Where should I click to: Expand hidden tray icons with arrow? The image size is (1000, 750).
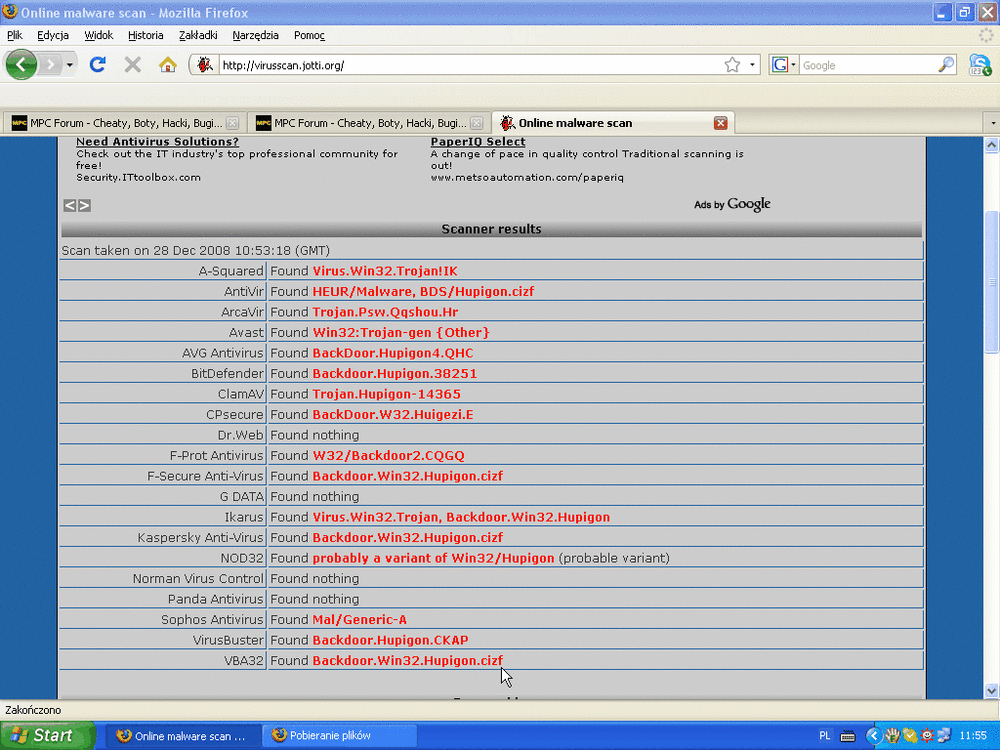click(874, 735)
